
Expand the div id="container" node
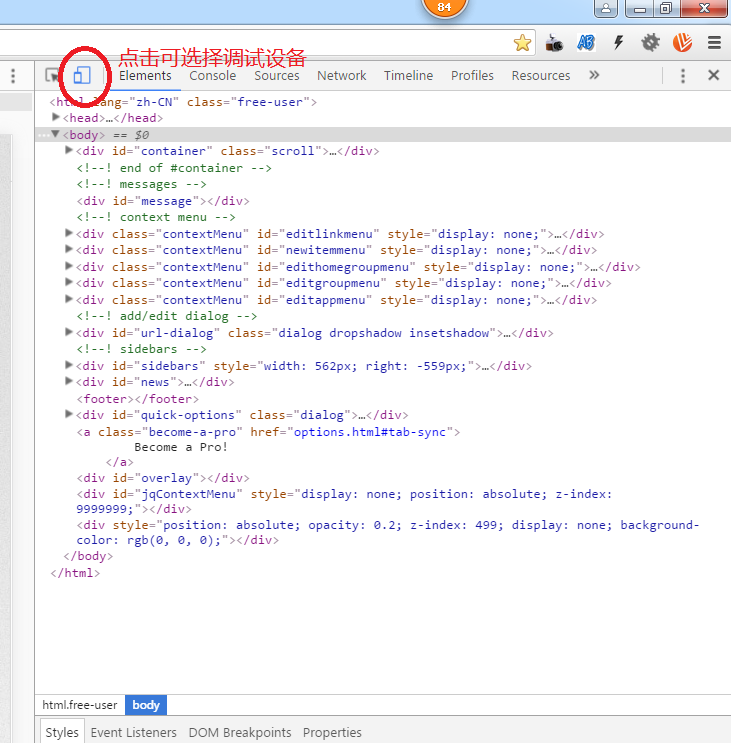point(69,151)
